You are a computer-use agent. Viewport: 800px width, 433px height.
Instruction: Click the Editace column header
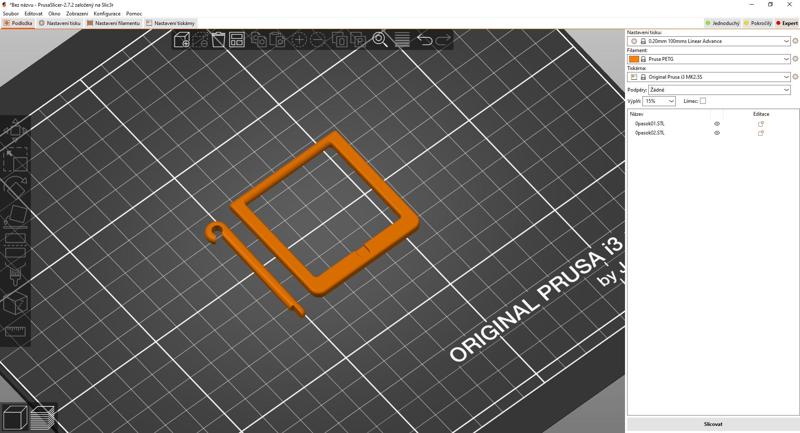tap(761, 114)
